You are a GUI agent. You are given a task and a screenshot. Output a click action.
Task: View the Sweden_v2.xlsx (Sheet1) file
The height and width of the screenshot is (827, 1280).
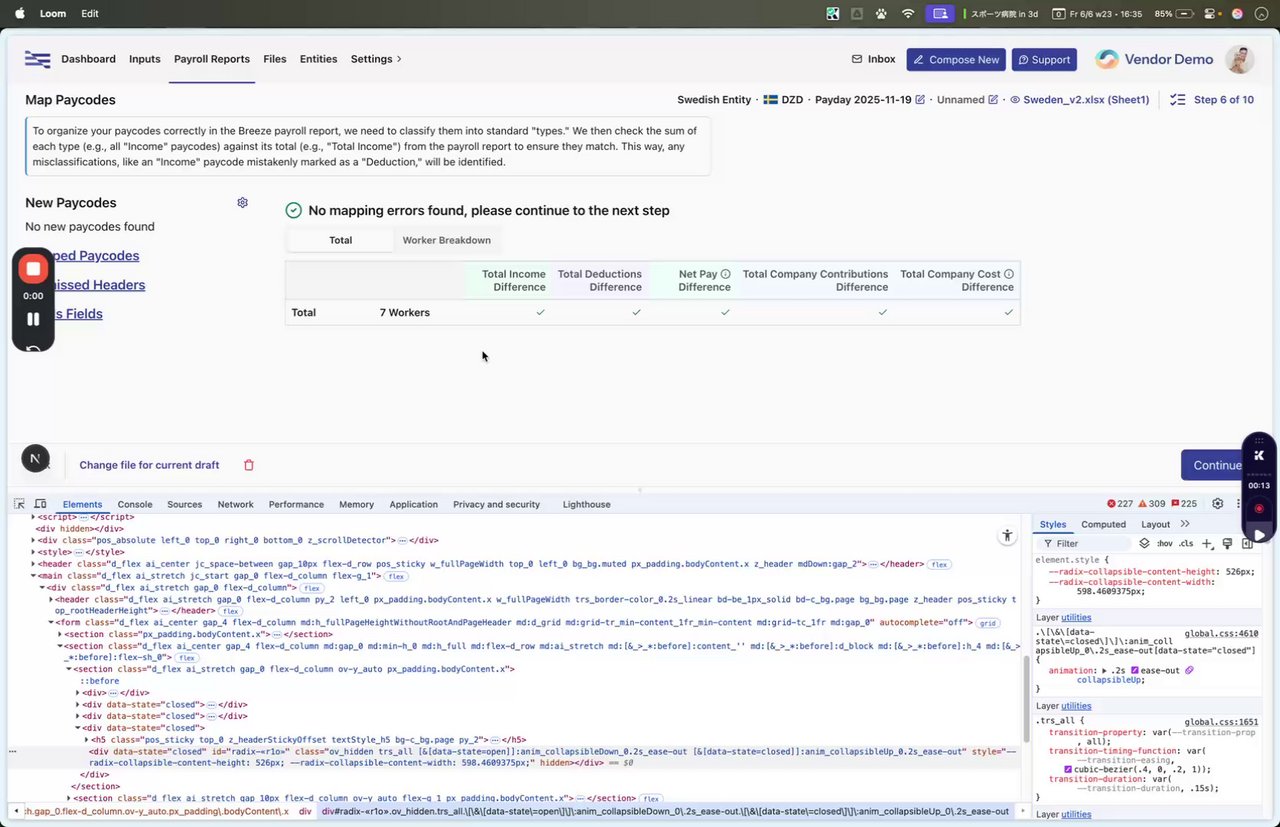point(1079,100)
